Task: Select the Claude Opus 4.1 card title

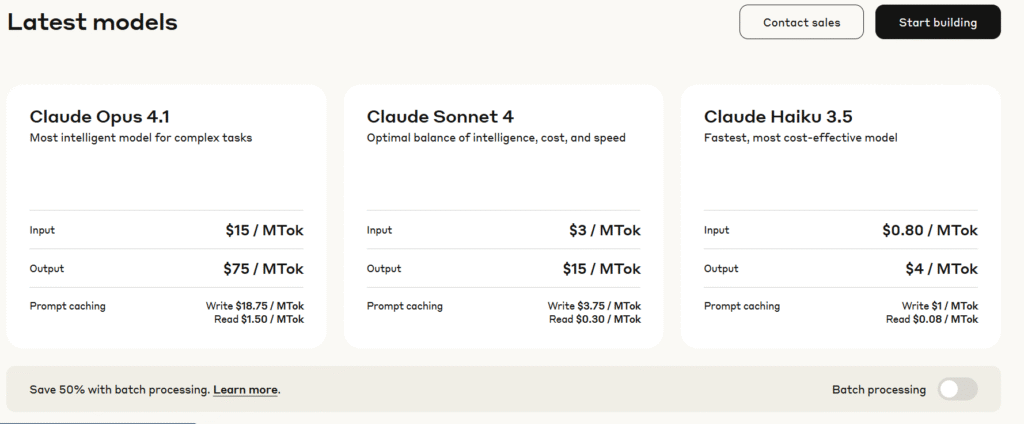Action: [x=92, y=117]
